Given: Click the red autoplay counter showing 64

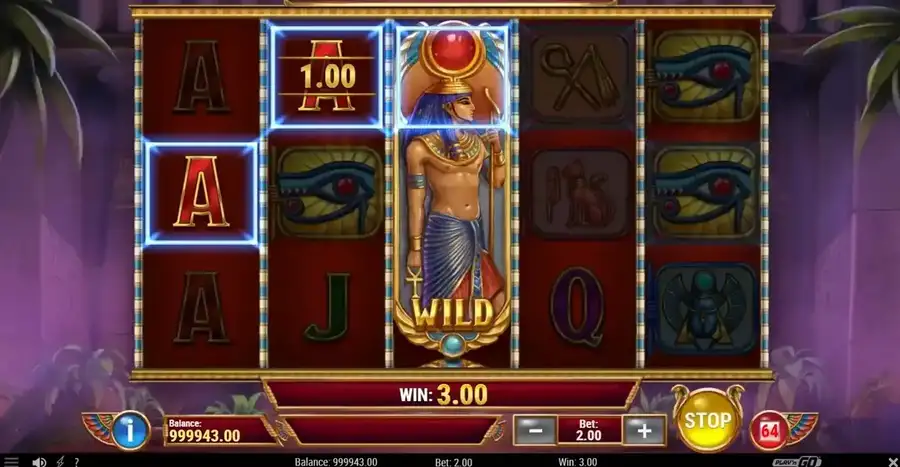Looking at the screenshot, I should (769, 430).
